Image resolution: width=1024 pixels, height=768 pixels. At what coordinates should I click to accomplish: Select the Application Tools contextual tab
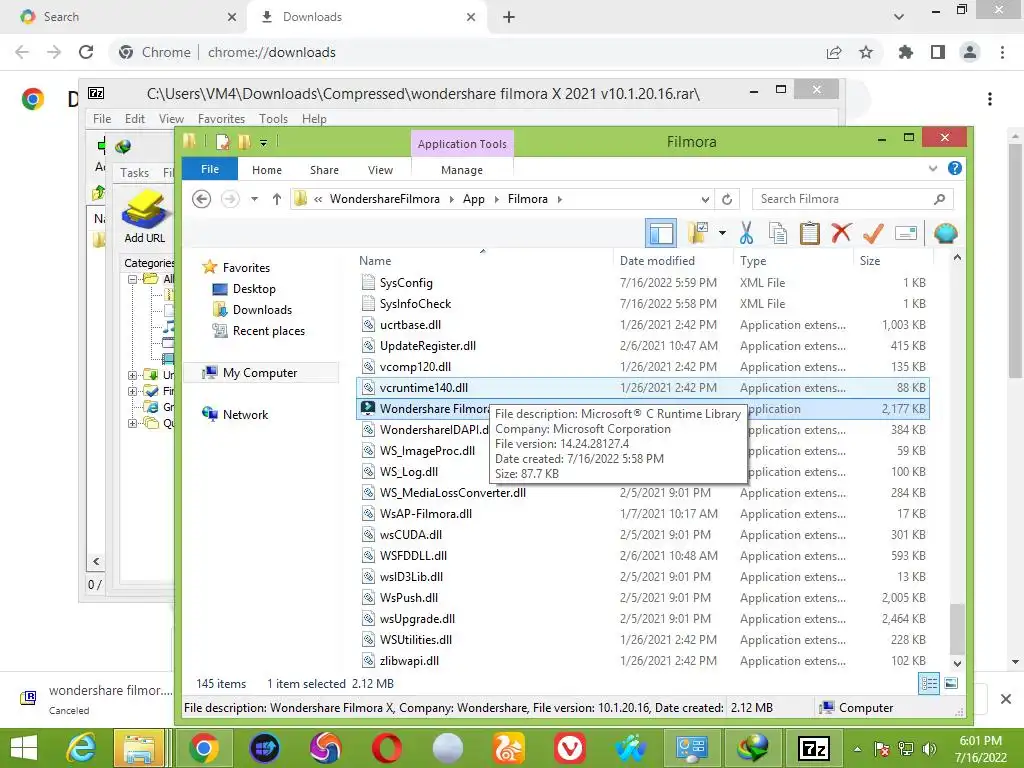462,144
